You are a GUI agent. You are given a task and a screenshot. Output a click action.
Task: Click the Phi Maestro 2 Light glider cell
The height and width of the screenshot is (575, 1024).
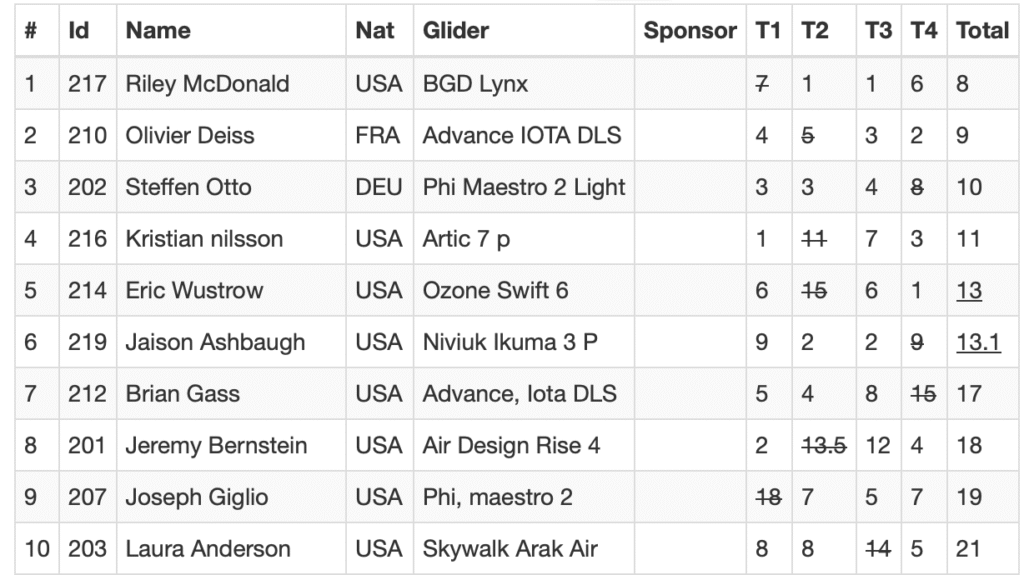[x=524, y=187]
